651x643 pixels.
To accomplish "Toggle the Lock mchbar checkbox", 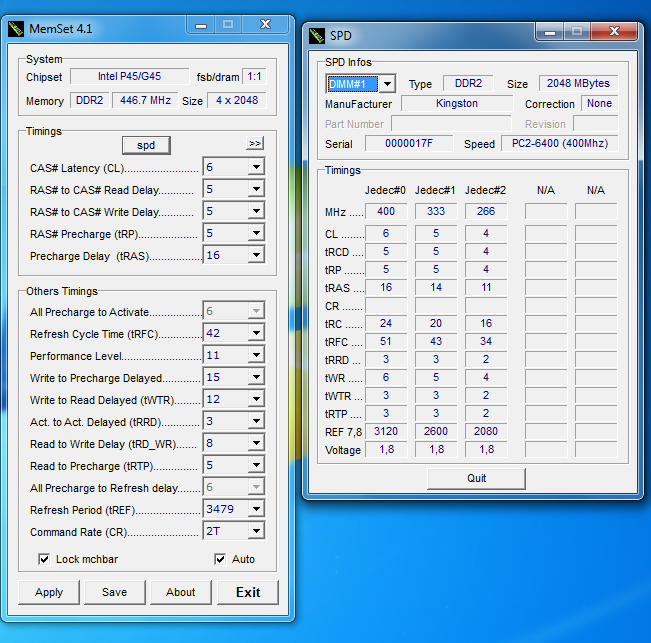I will click(x=44, y=559).
